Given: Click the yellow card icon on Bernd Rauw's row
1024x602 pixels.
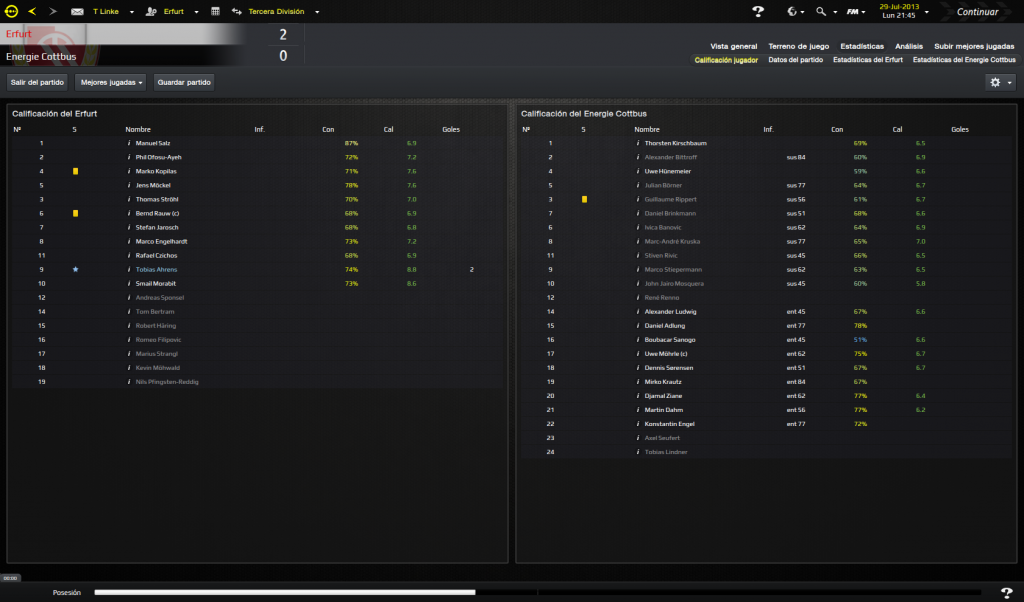Looking at the screenshot, I should click(x=76, y=214).
